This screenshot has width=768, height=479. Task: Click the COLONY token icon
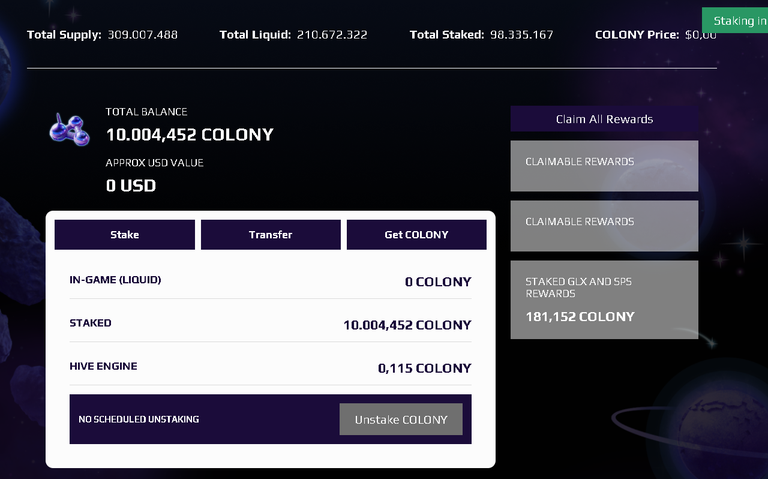69,130
